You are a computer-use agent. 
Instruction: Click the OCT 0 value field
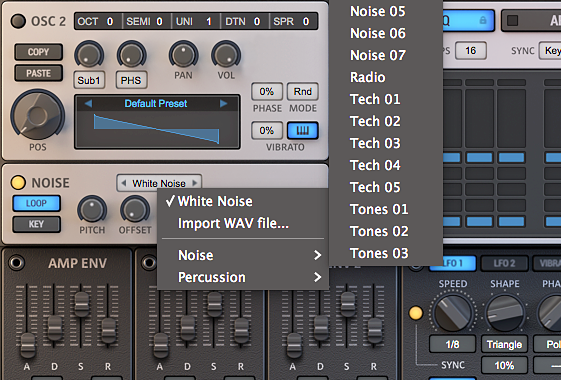[98, 21]
